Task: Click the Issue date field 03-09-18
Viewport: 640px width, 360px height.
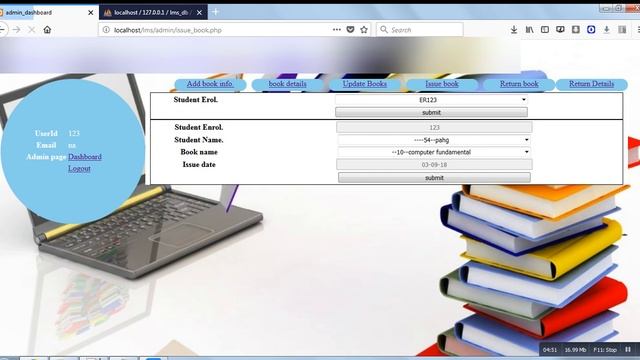Action: pos(434,164)
